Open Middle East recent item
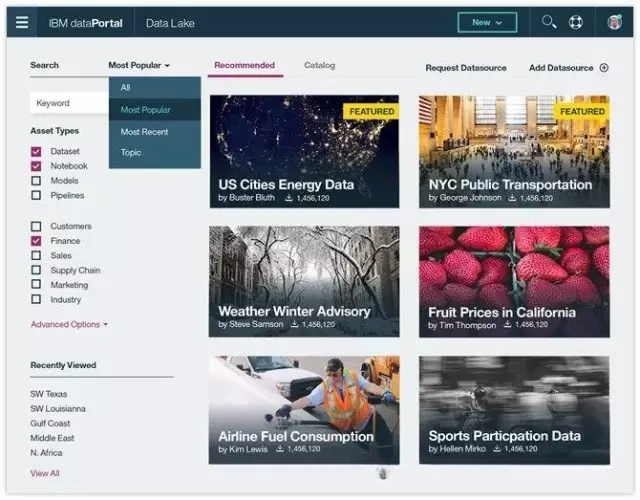This screenshot has height=500, width=640. click(x=52, y=438)
